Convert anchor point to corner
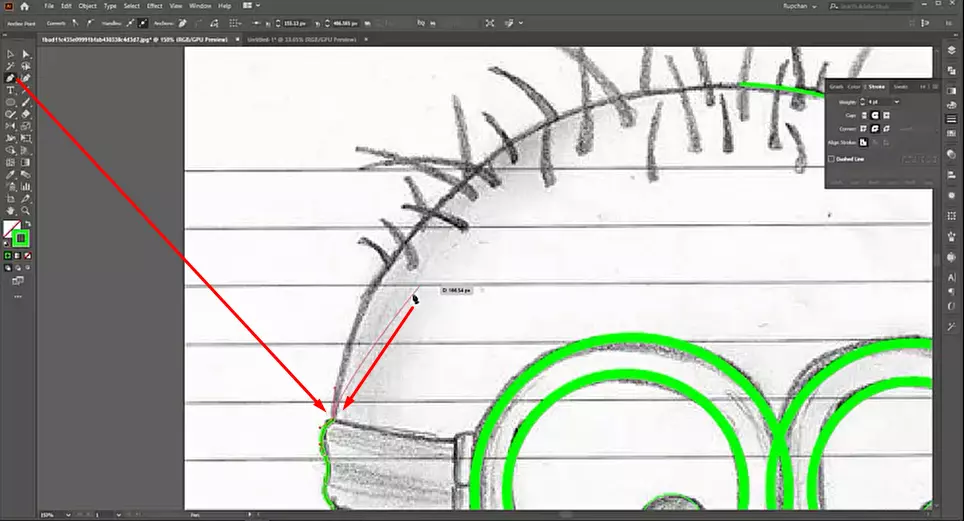 76,23
